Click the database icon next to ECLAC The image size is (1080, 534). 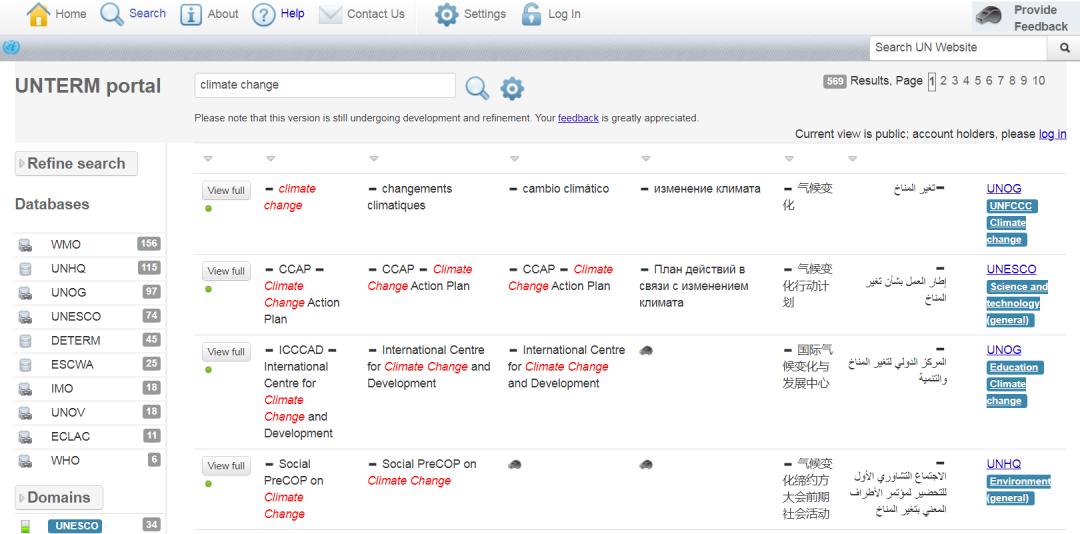pos(25,437)
